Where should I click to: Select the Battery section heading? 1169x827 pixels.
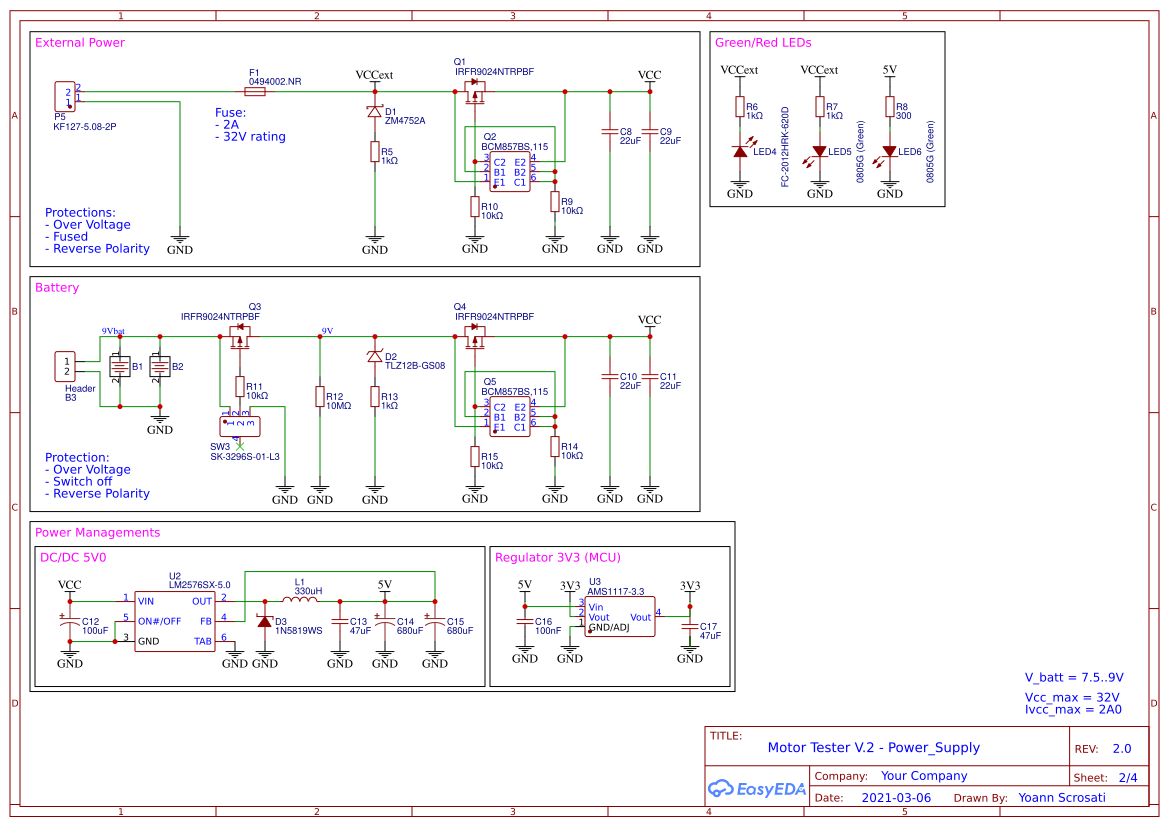[x=55, y=287]
